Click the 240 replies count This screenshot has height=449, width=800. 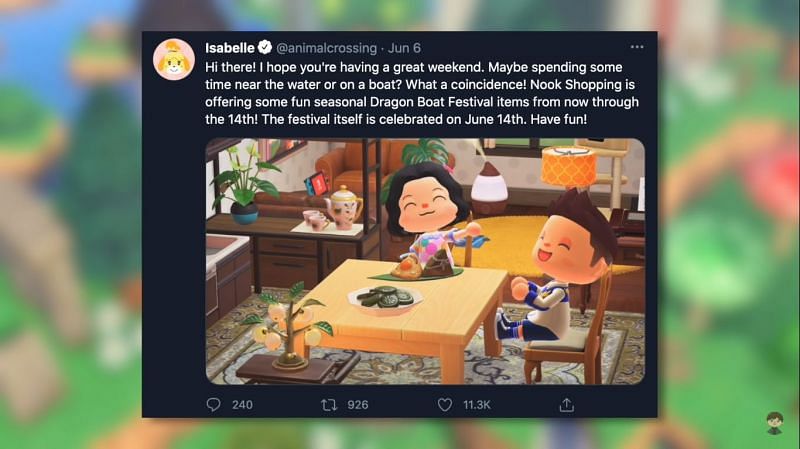[x=242, y=405]
